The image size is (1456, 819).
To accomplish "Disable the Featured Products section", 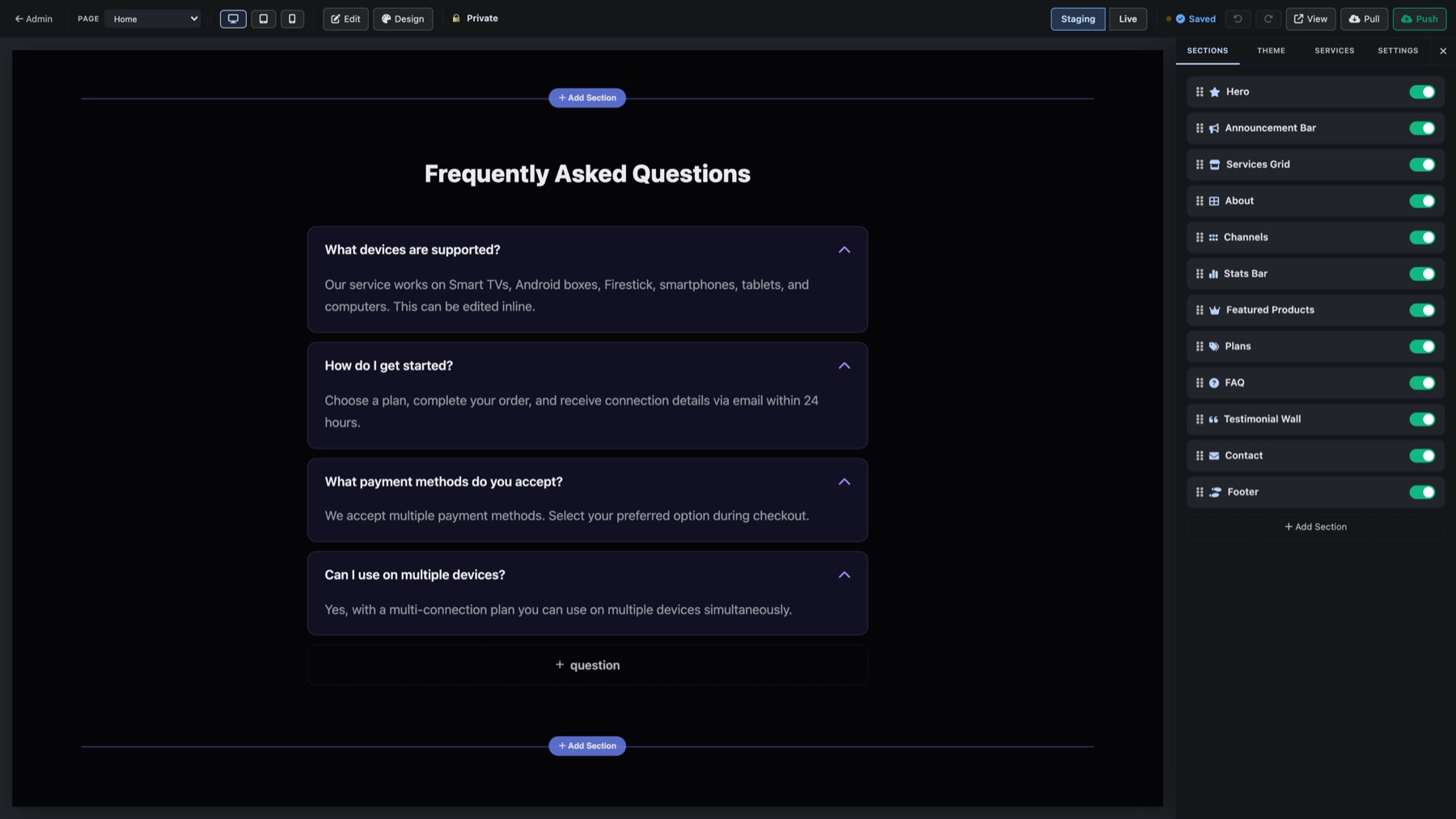I will [1422, 311].
